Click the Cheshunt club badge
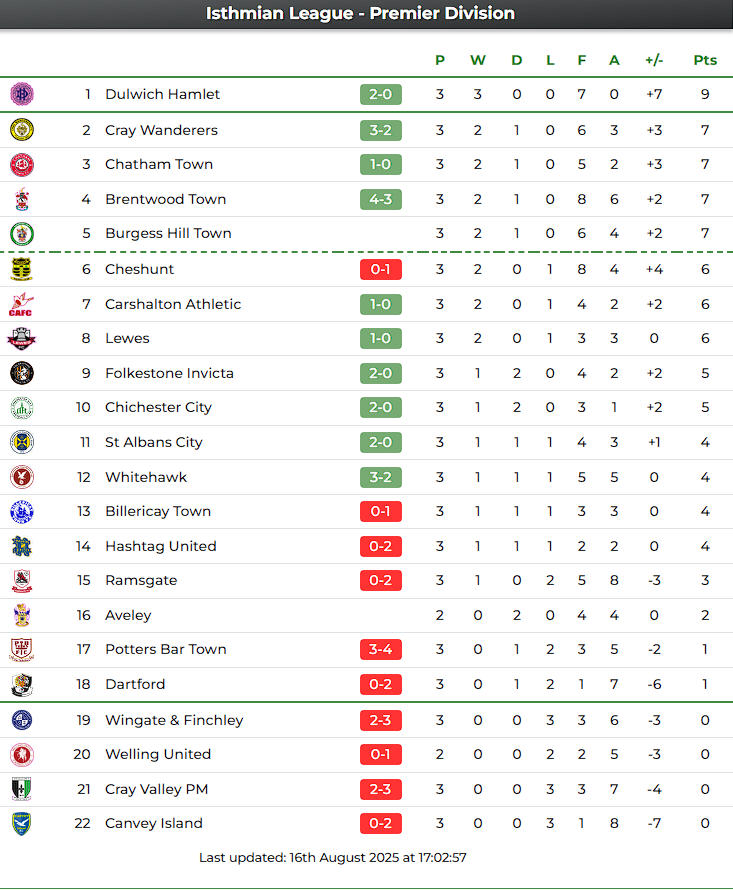Viewport: 733px width, 890px height. click(x=21, y=269)
